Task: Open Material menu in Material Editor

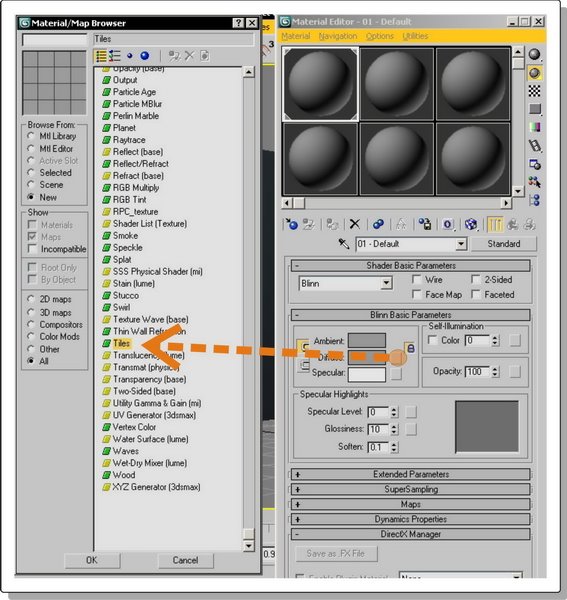Action: 296,36
